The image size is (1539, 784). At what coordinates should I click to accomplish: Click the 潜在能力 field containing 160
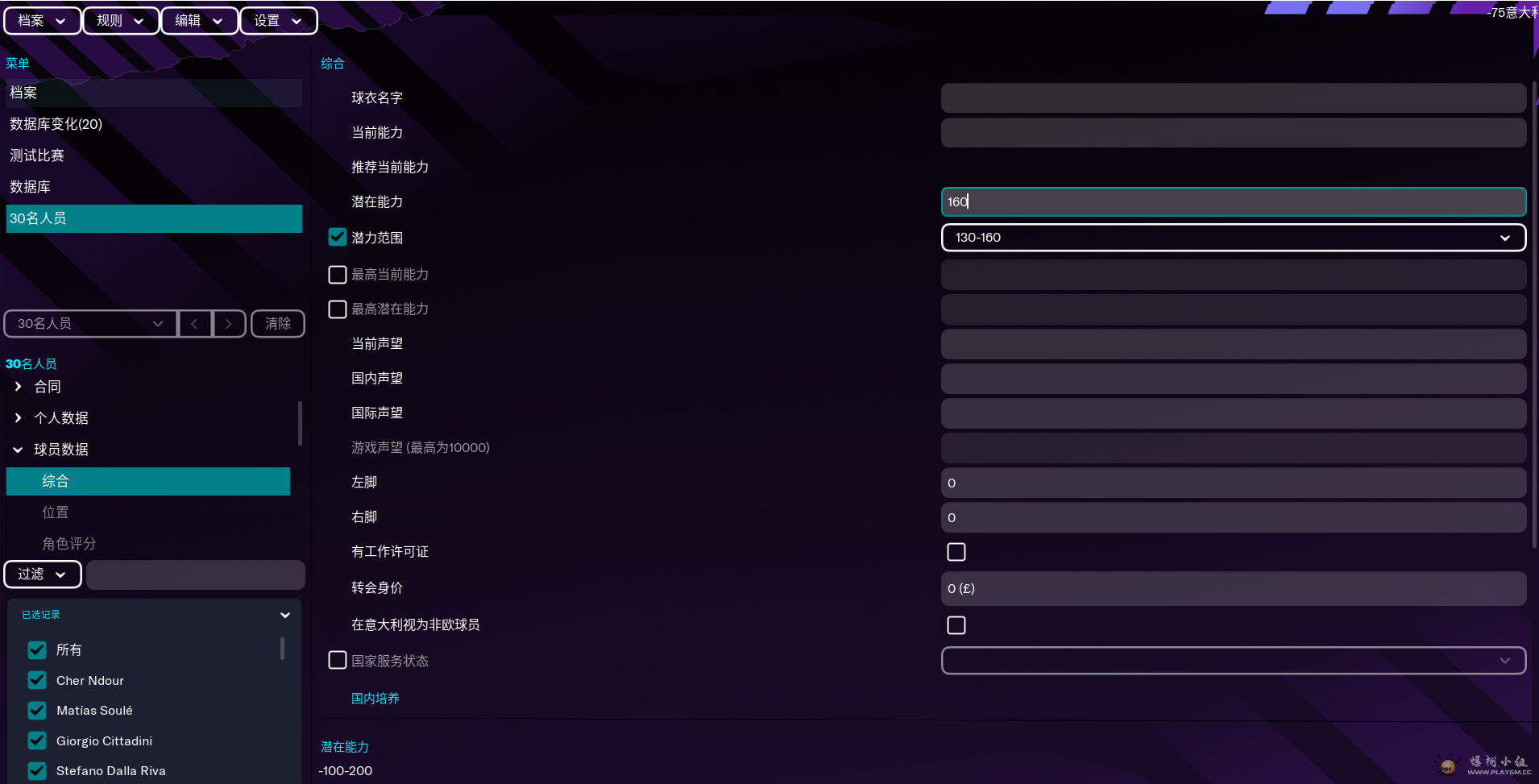click(1234, 201)
